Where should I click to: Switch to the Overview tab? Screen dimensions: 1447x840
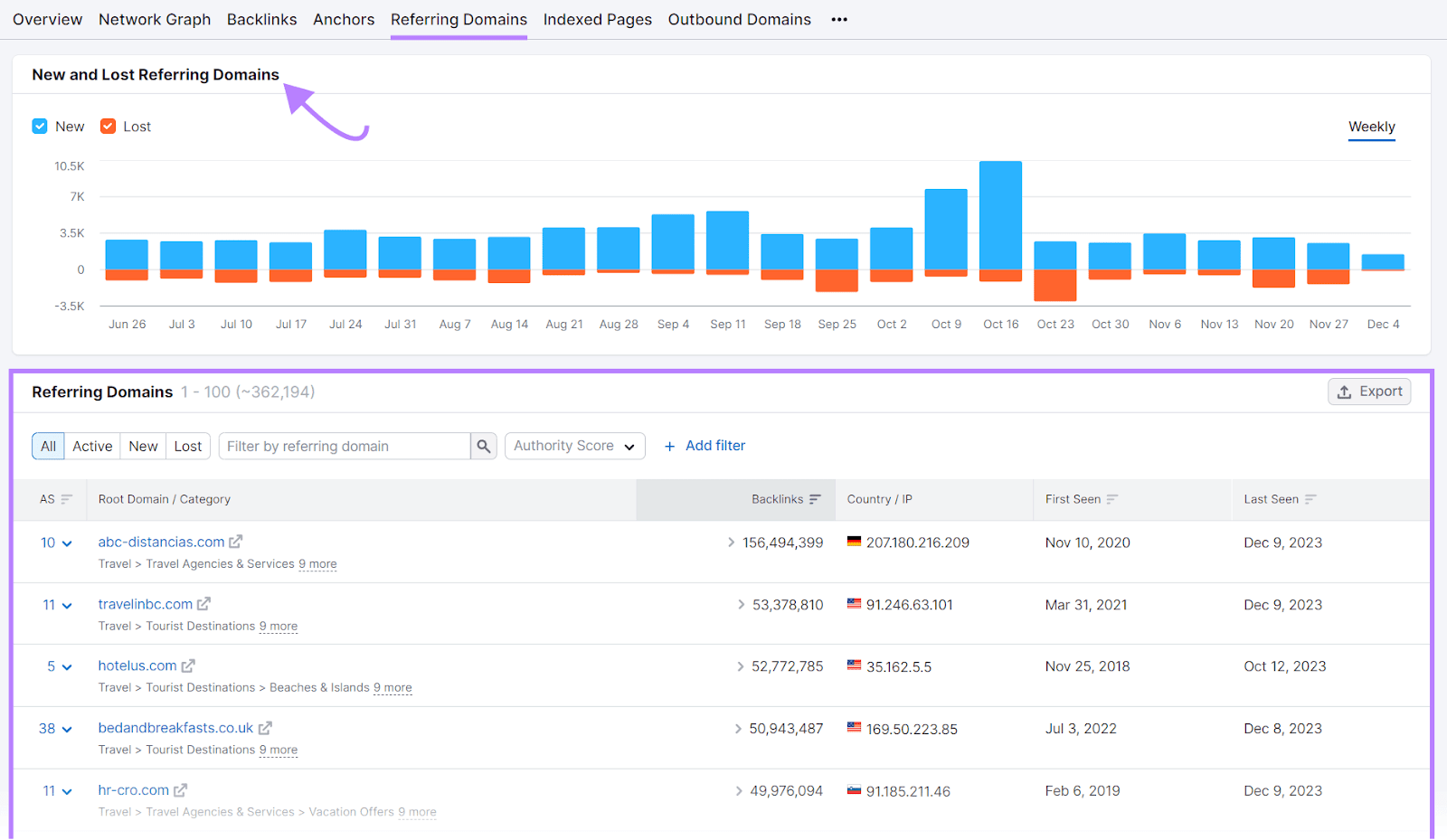[x=47, y=20]
